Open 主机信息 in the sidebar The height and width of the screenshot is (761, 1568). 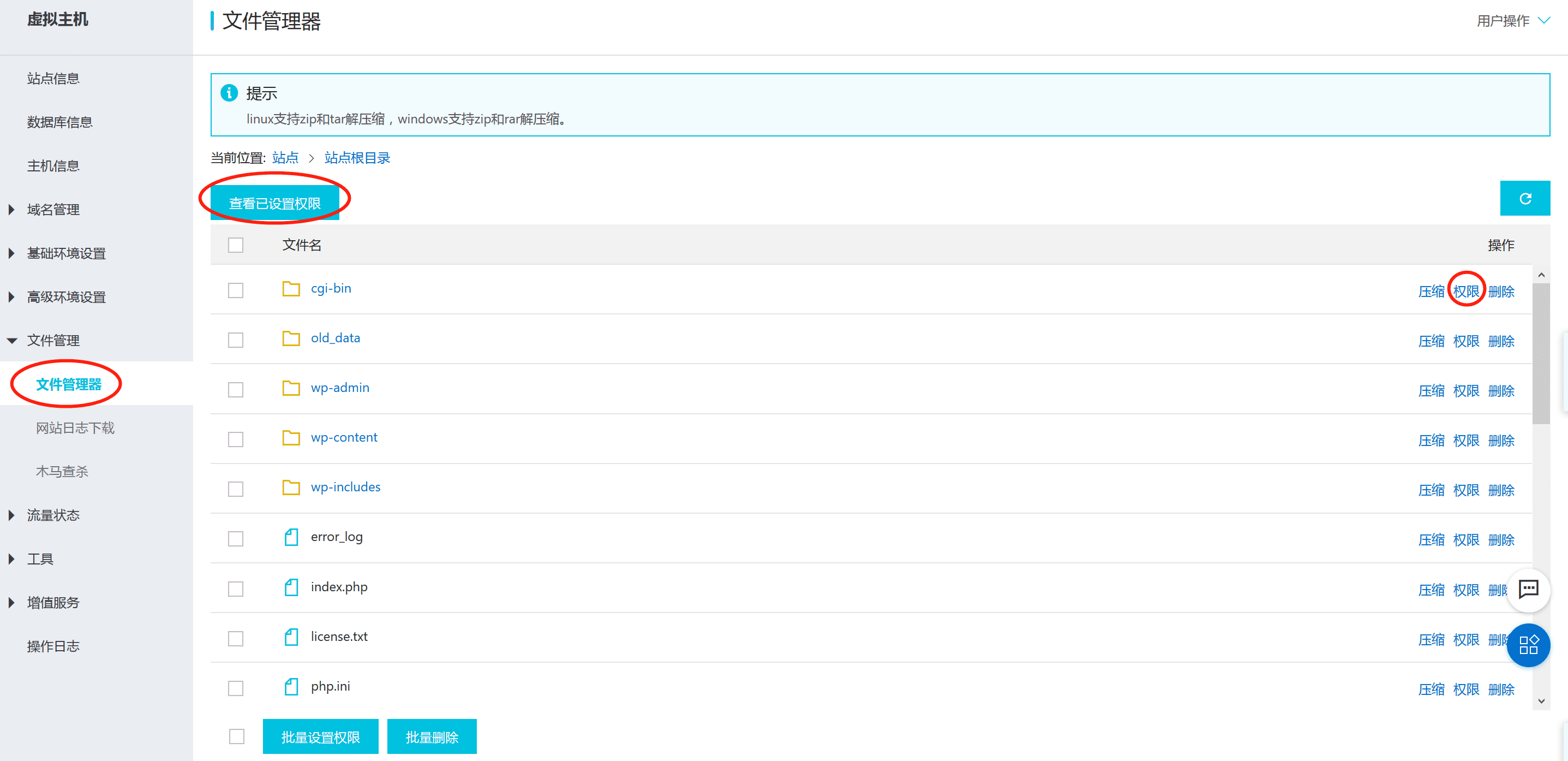click(x=53, y=166)
